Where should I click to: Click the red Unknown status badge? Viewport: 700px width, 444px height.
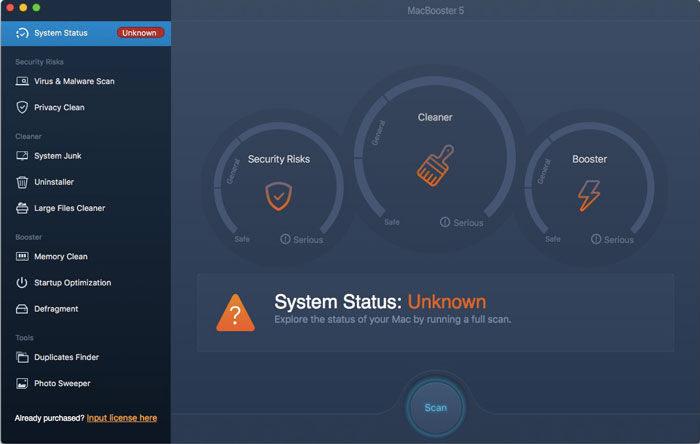[140, 33]
